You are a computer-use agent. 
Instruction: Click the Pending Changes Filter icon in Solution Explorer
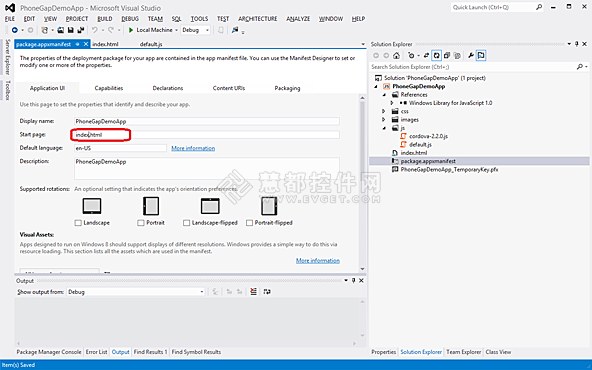411,56
